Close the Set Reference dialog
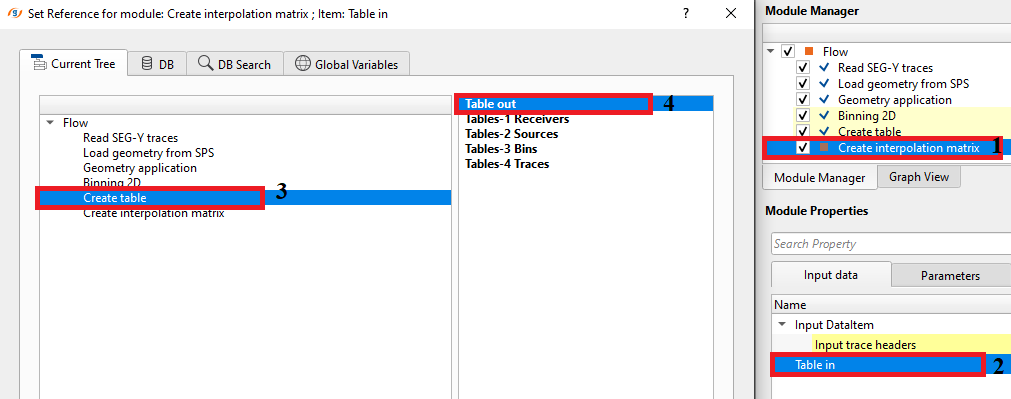This screenshot has height=399, width=1011. point(731,14)
